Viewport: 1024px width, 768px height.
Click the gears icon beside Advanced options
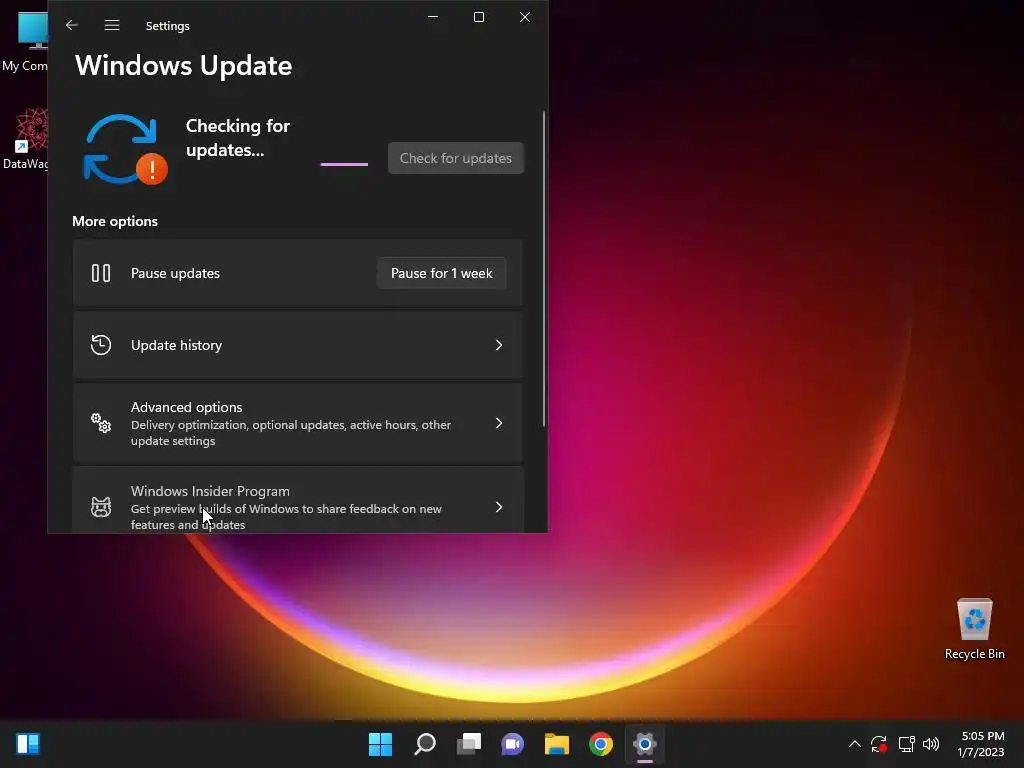[101, 423]
